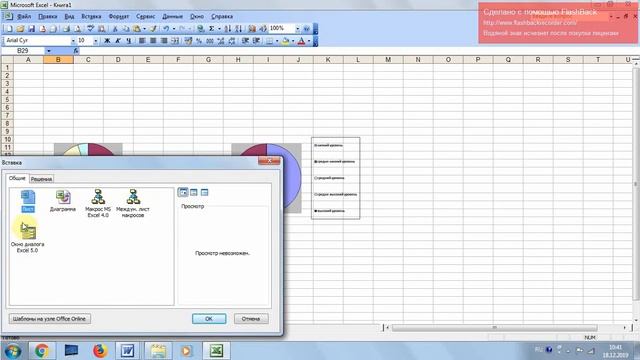Activate the Format Painter brush
640x360 pixels.
point(153,29)
